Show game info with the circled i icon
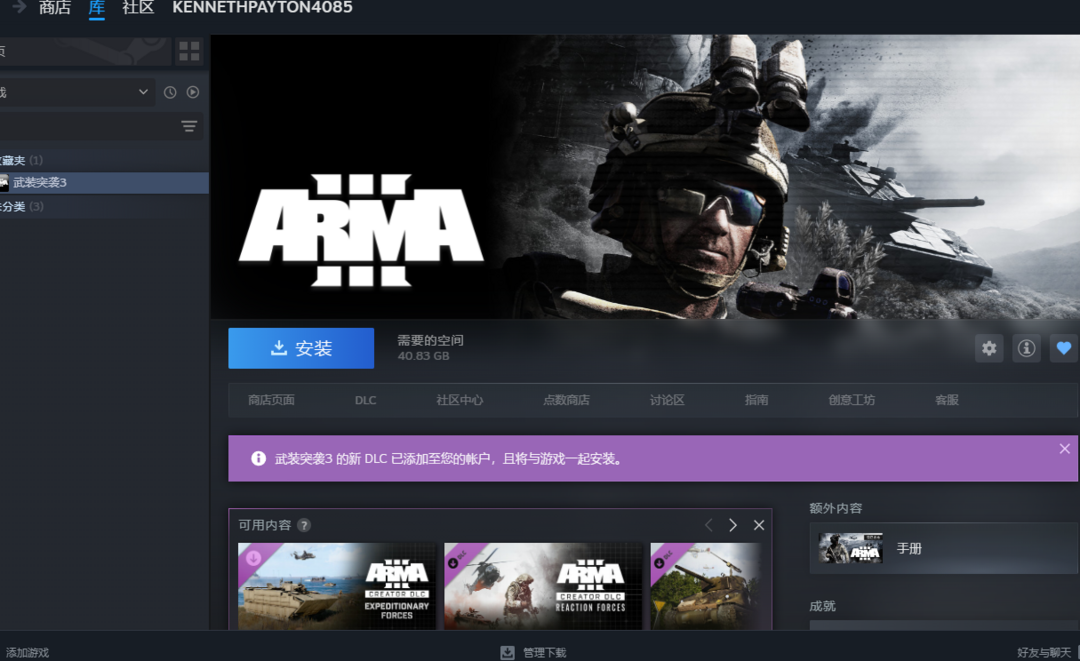Viewport: 1080px width, 661px height. 1026,348
